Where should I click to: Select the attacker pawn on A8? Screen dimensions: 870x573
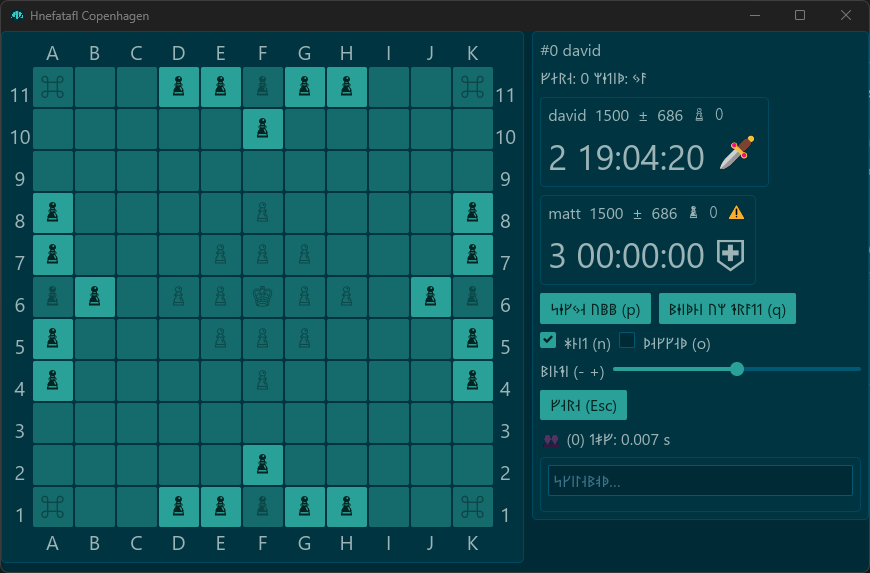tap(53, 213)
